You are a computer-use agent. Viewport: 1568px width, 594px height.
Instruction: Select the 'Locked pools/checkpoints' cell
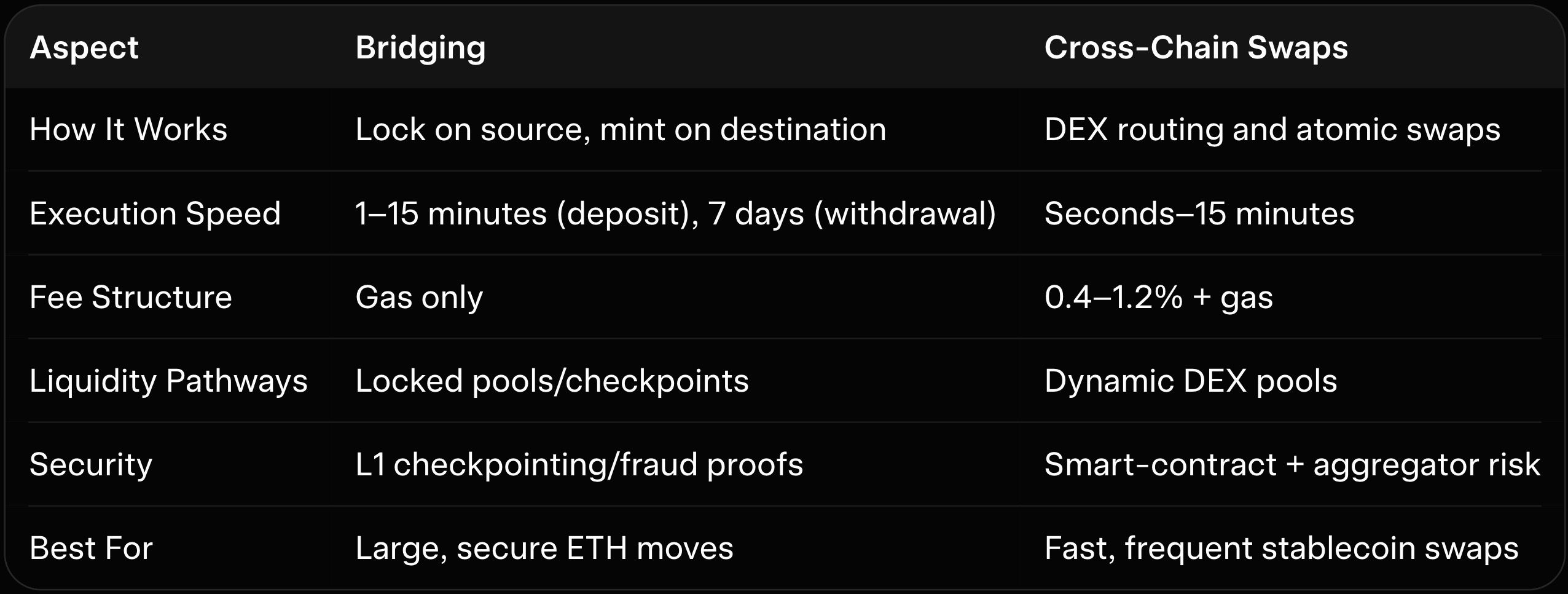(x=552, y=381)
